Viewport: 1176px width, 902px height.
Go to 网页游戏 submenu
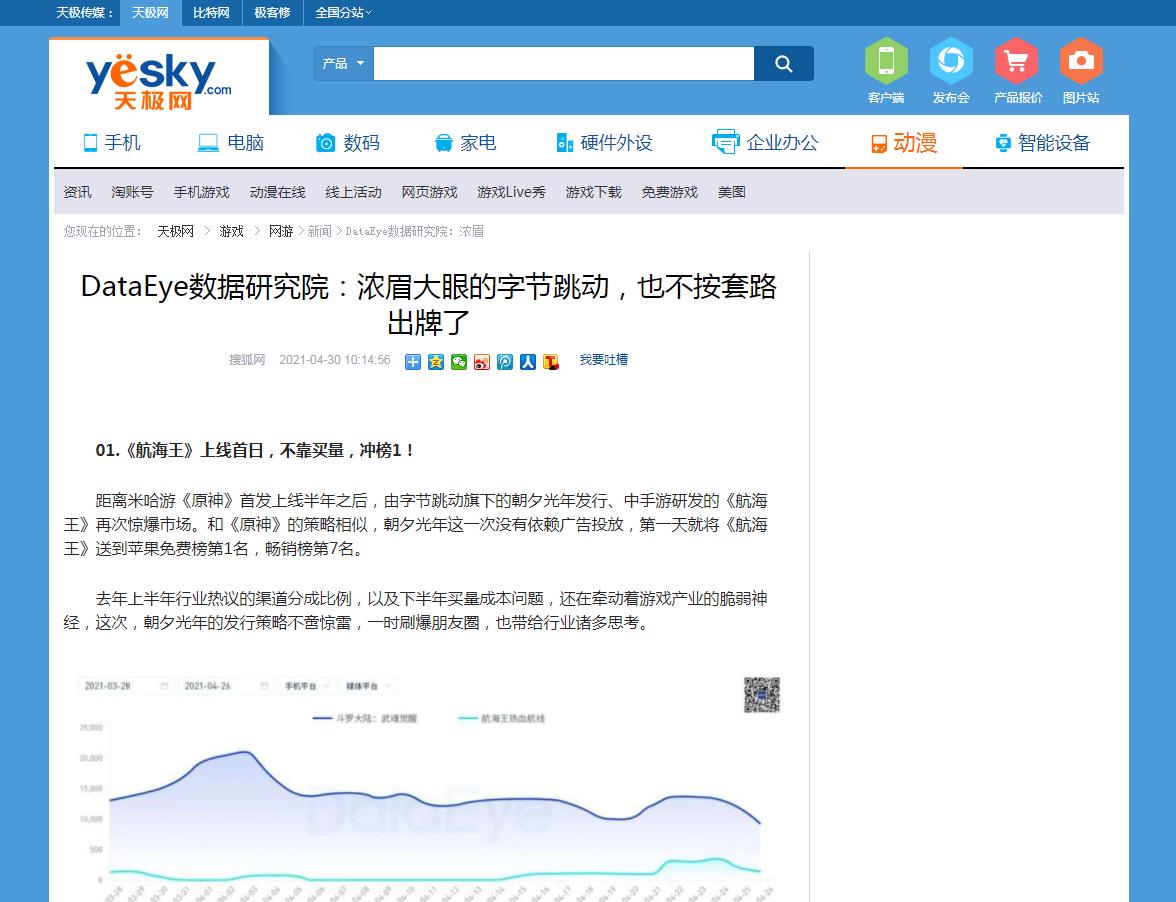429,192
